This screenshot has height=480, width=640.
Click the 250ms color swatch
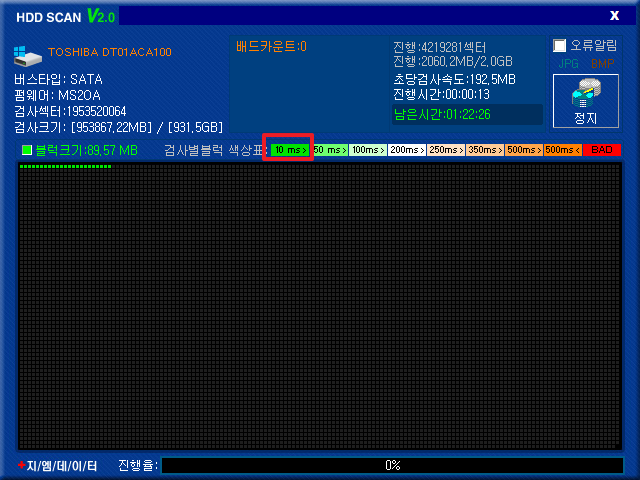(446, 150)
